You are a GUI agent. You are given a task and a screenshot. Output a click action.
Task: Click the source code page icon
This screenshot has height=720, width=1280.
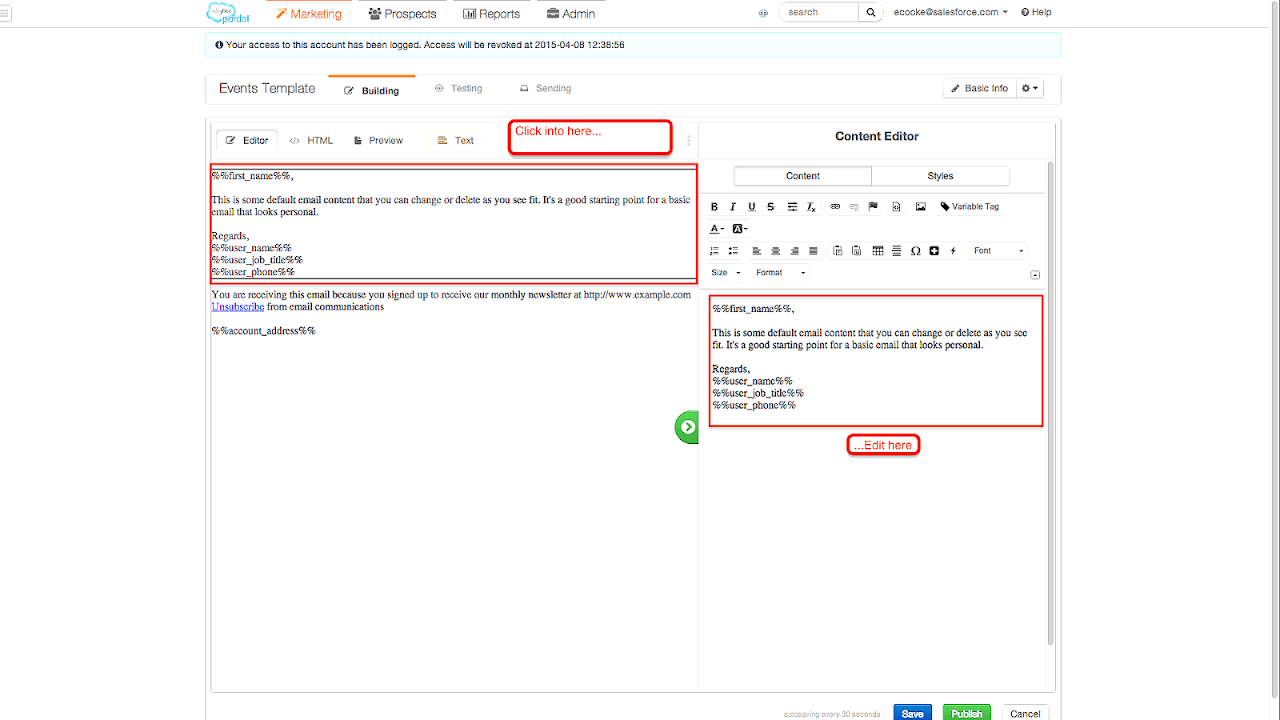click(x=896, y=207)
